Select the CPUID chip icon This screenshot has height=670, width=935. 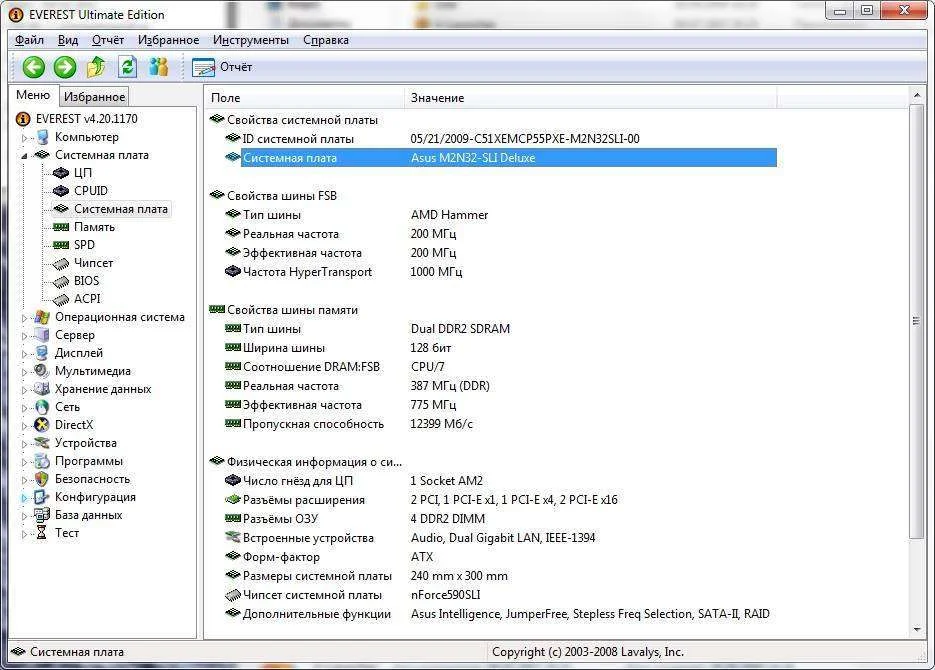point(61,191)
